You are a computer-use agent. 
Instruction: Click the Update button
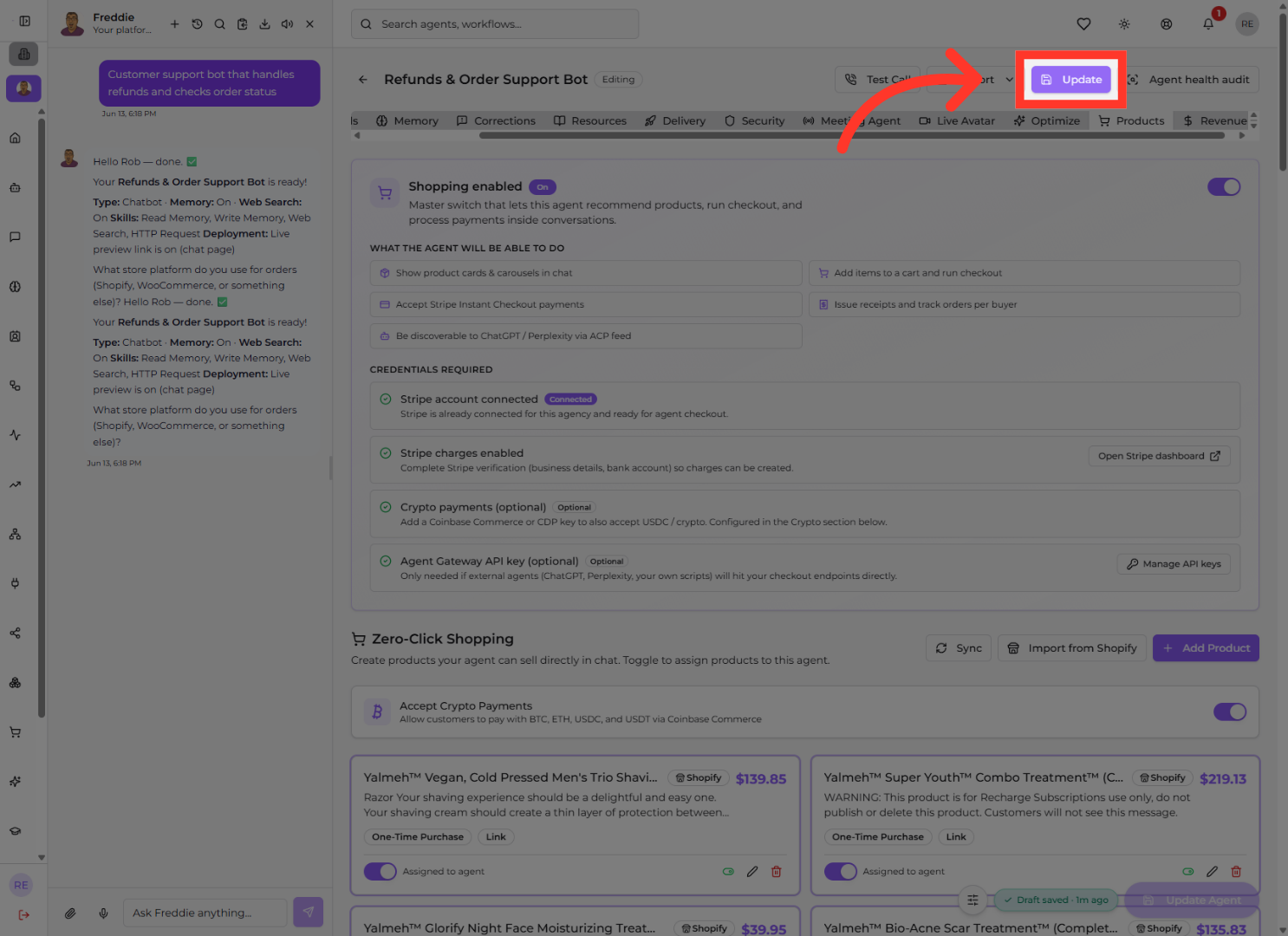point(1070,80)
